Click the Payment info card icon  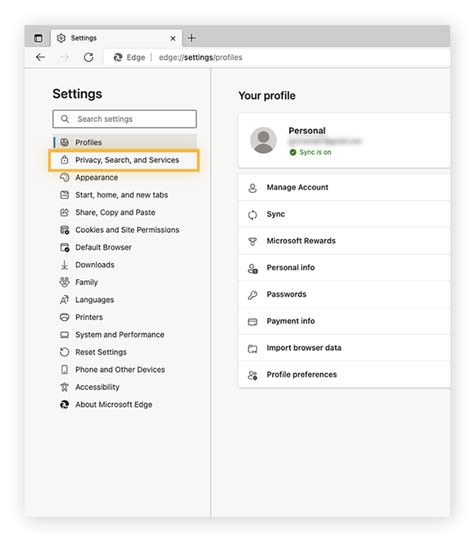tap(253, 322)
